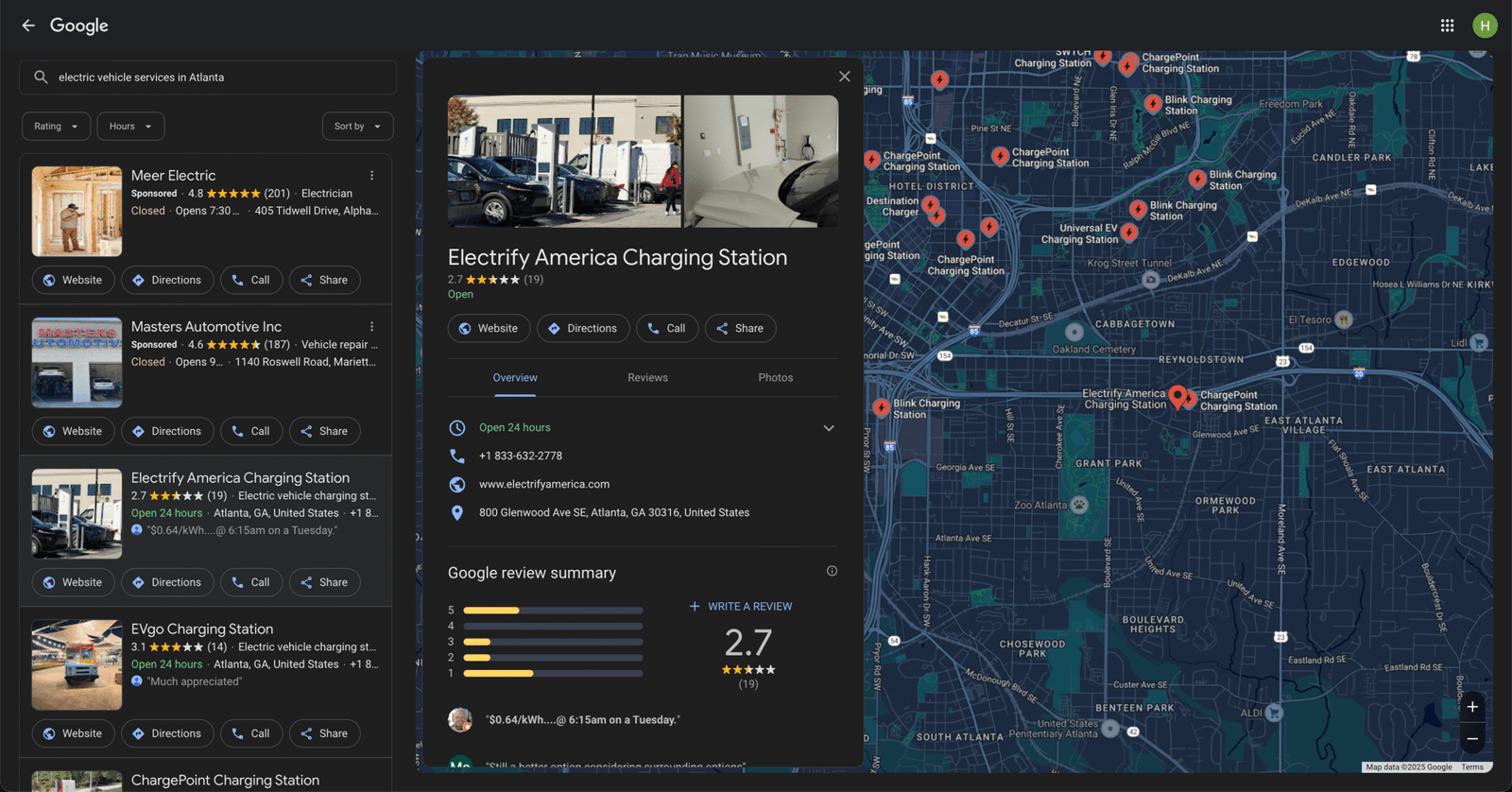The width and height of the screenshot is (1512, 792).
Task: Select Universal EV Charging Station map pin
Action: point(1129,232)
